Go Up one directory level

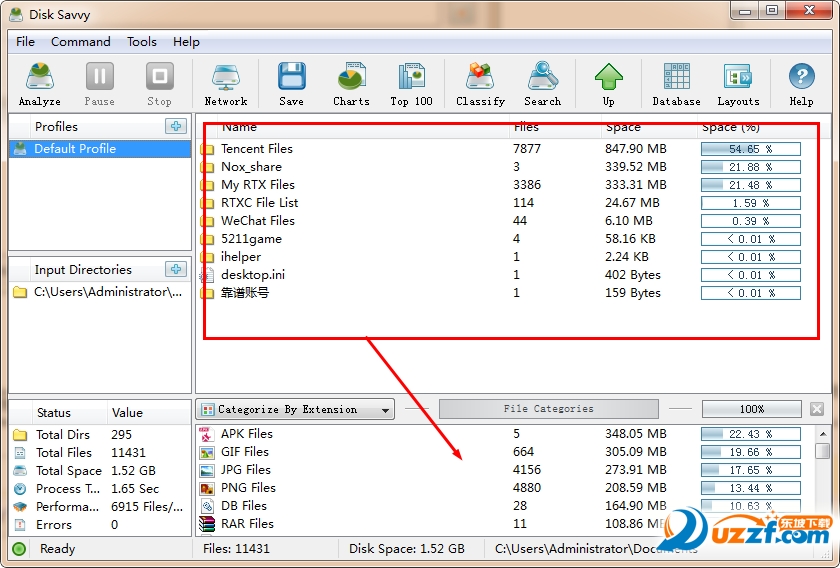pyautogui.click(x=609, y=84)
